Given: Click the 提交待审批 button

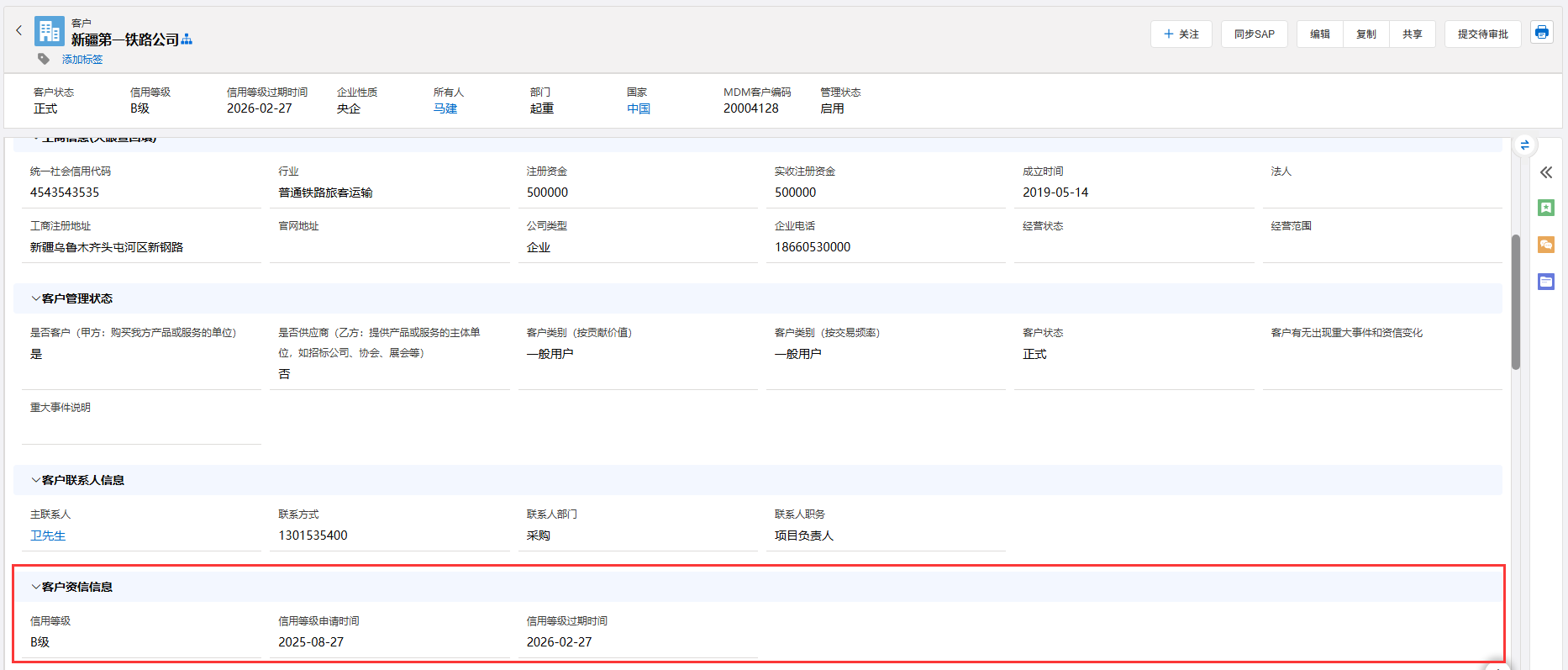Looking at the screenshot, I should [x=1482, y=34].
